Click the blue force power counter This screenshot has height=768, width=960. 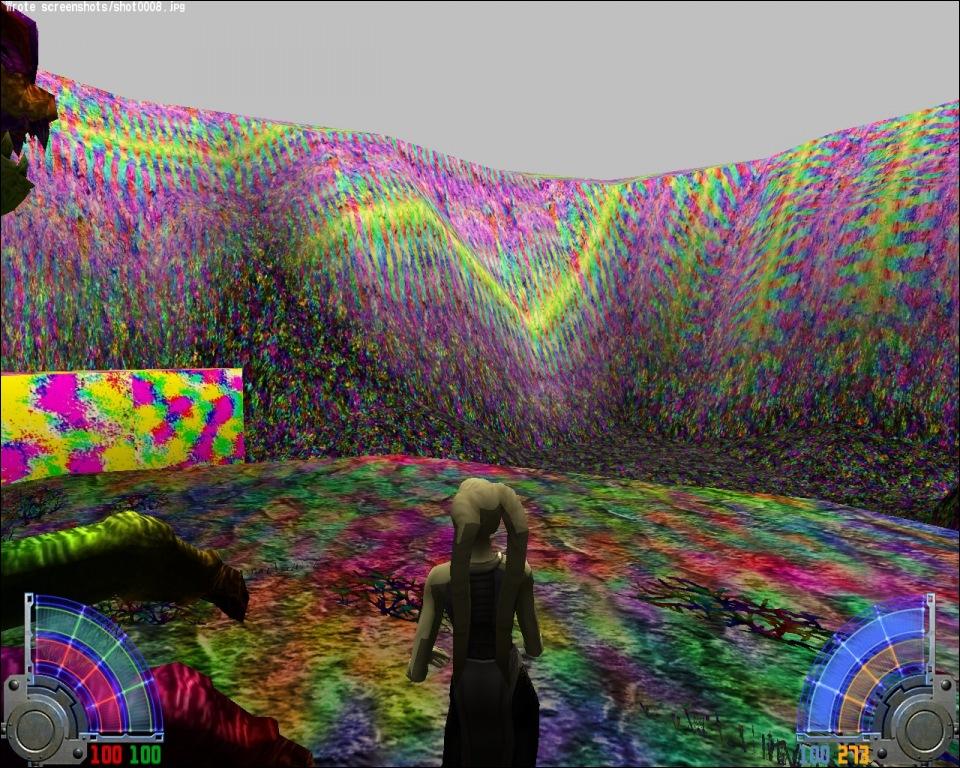click(814, 754)
